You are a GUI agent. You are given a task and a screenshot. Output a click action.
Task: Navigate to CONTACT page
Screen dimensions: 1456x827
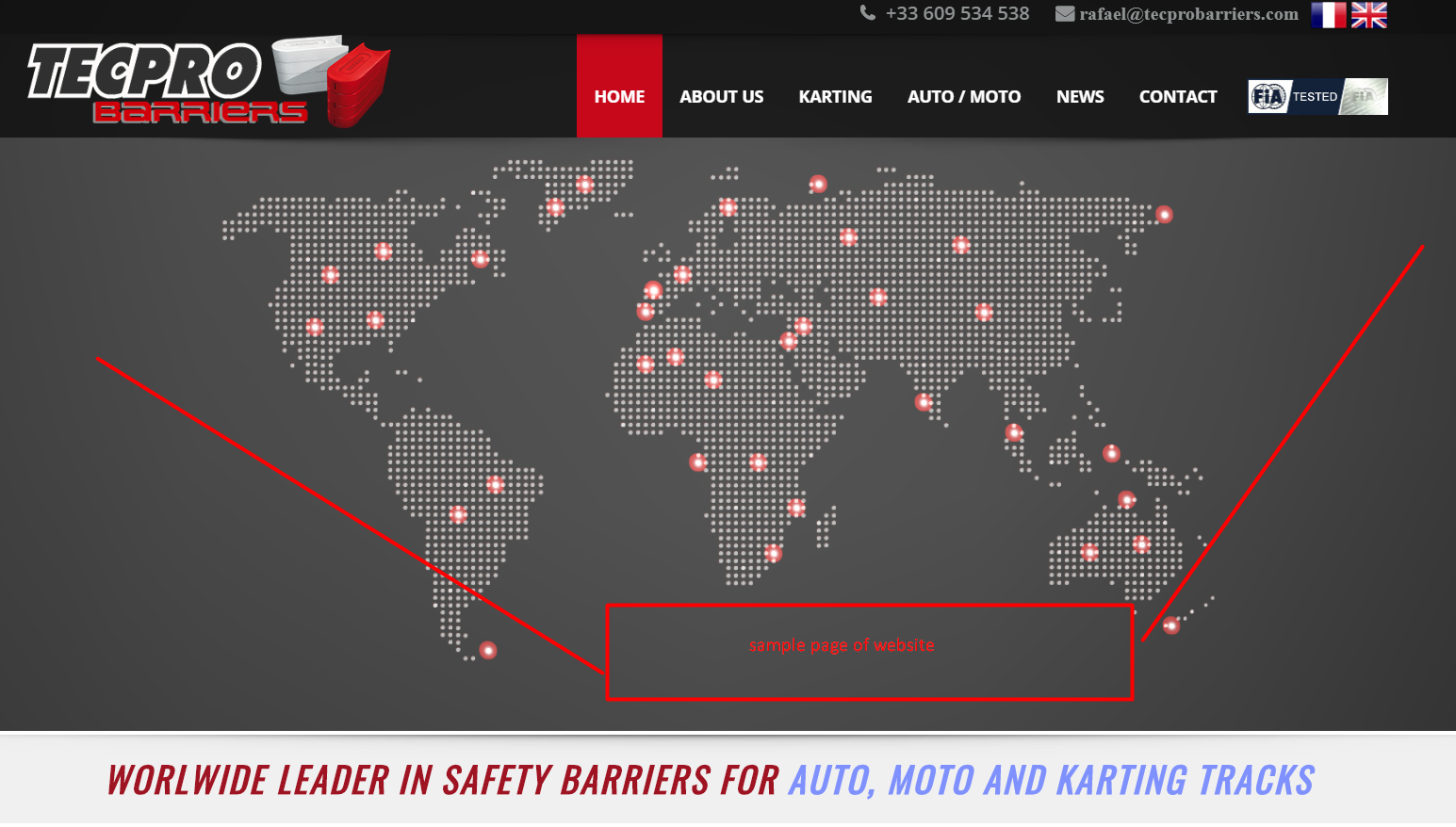[1178, 97]
